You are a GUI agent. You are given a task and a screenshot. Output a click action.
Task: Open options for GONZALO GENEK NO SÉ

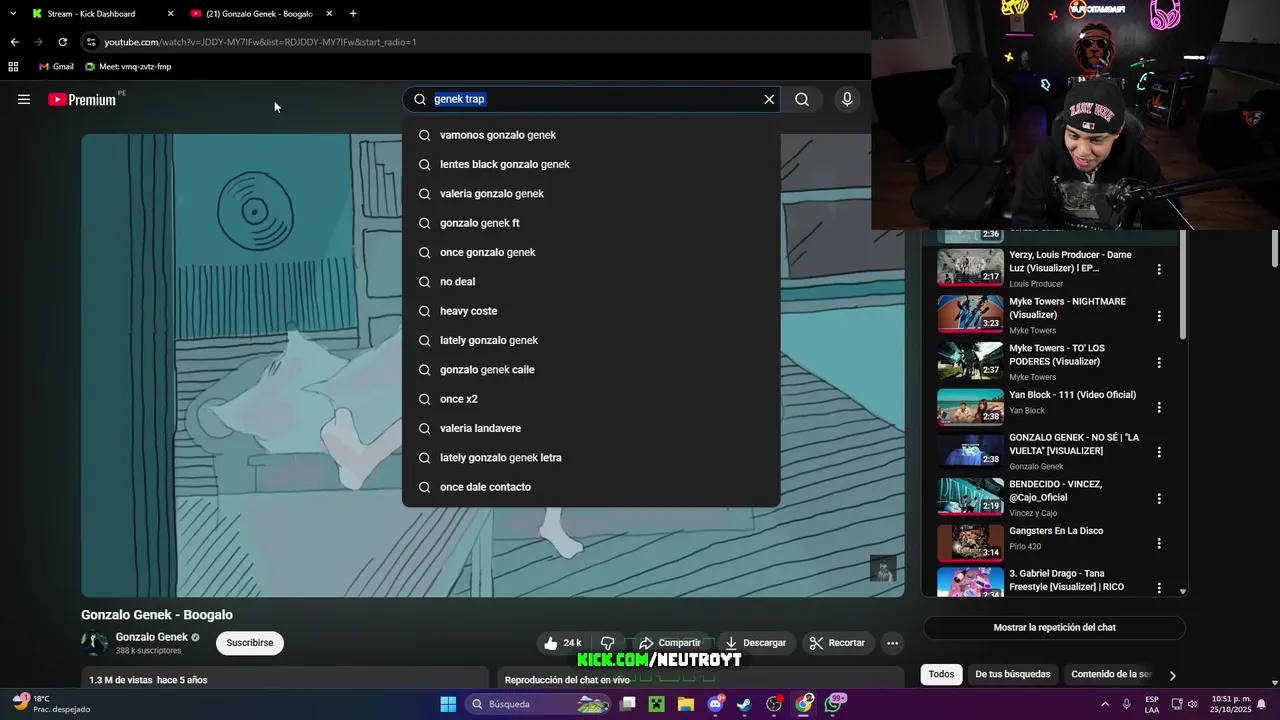coord(1159,452)
